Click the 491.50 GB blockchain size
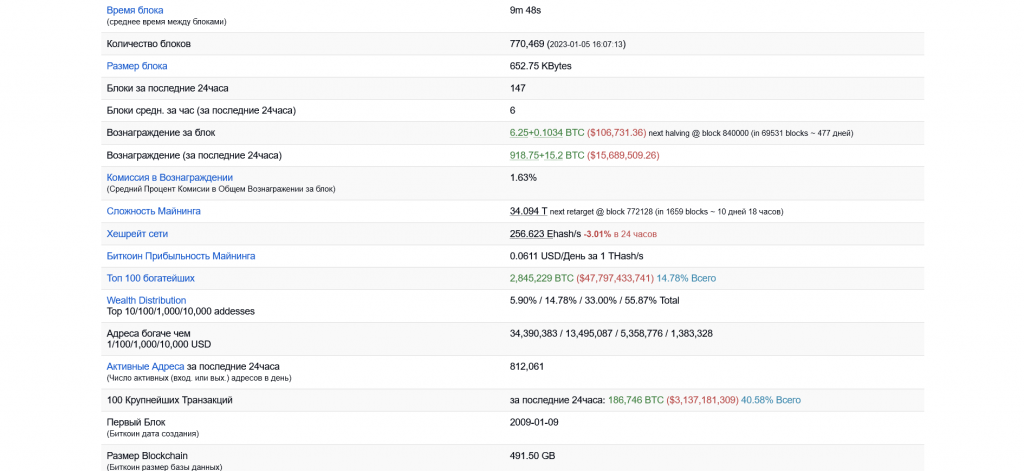Viewport: 1024px width, 471px height. (x=531, y=456)
